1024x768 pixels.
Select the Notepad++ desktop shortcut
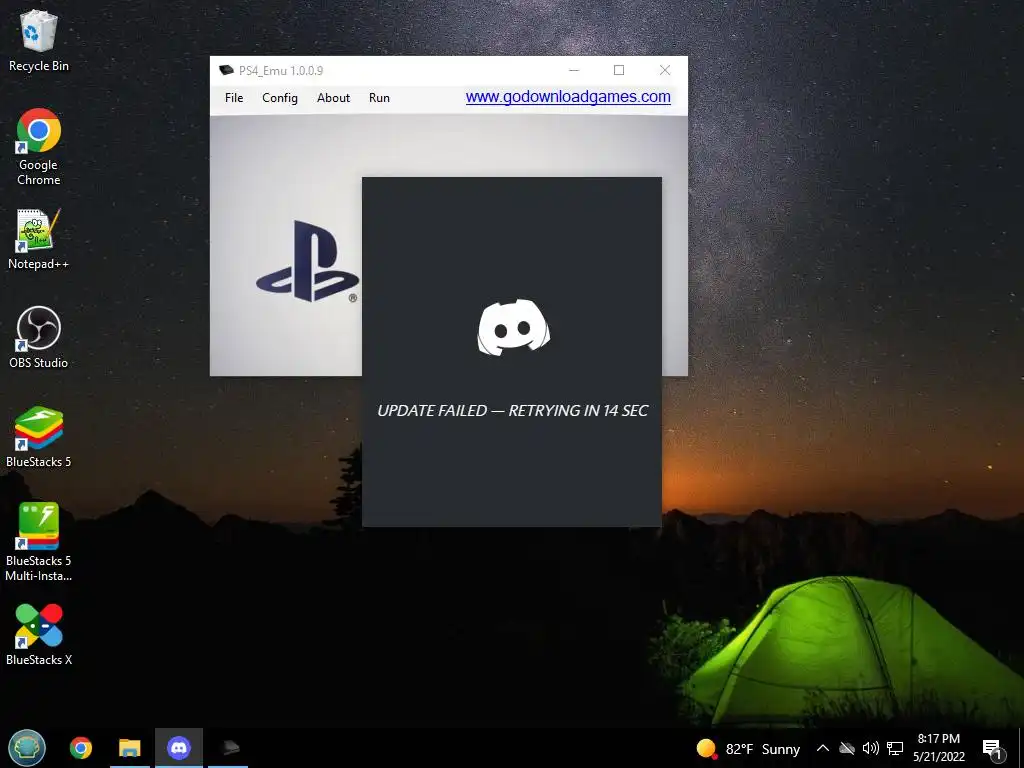coord(39,239)
